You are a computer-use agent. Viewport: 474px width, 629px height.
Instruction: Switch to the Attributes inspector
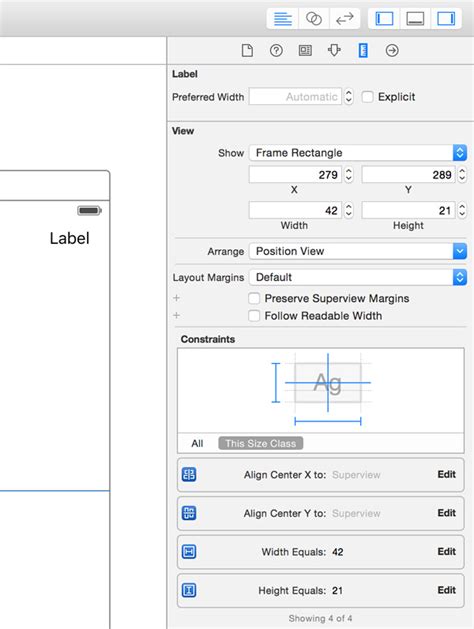[x=334, y=51]
